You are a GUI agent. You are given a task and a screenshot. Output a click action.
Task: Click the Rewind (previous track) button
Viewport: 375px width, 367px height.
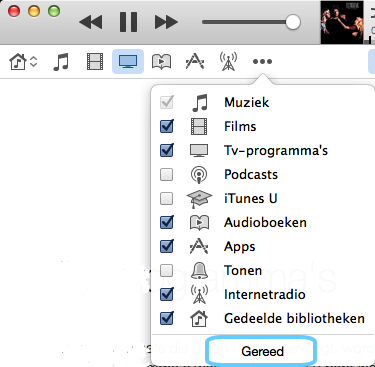click(91, 22)
